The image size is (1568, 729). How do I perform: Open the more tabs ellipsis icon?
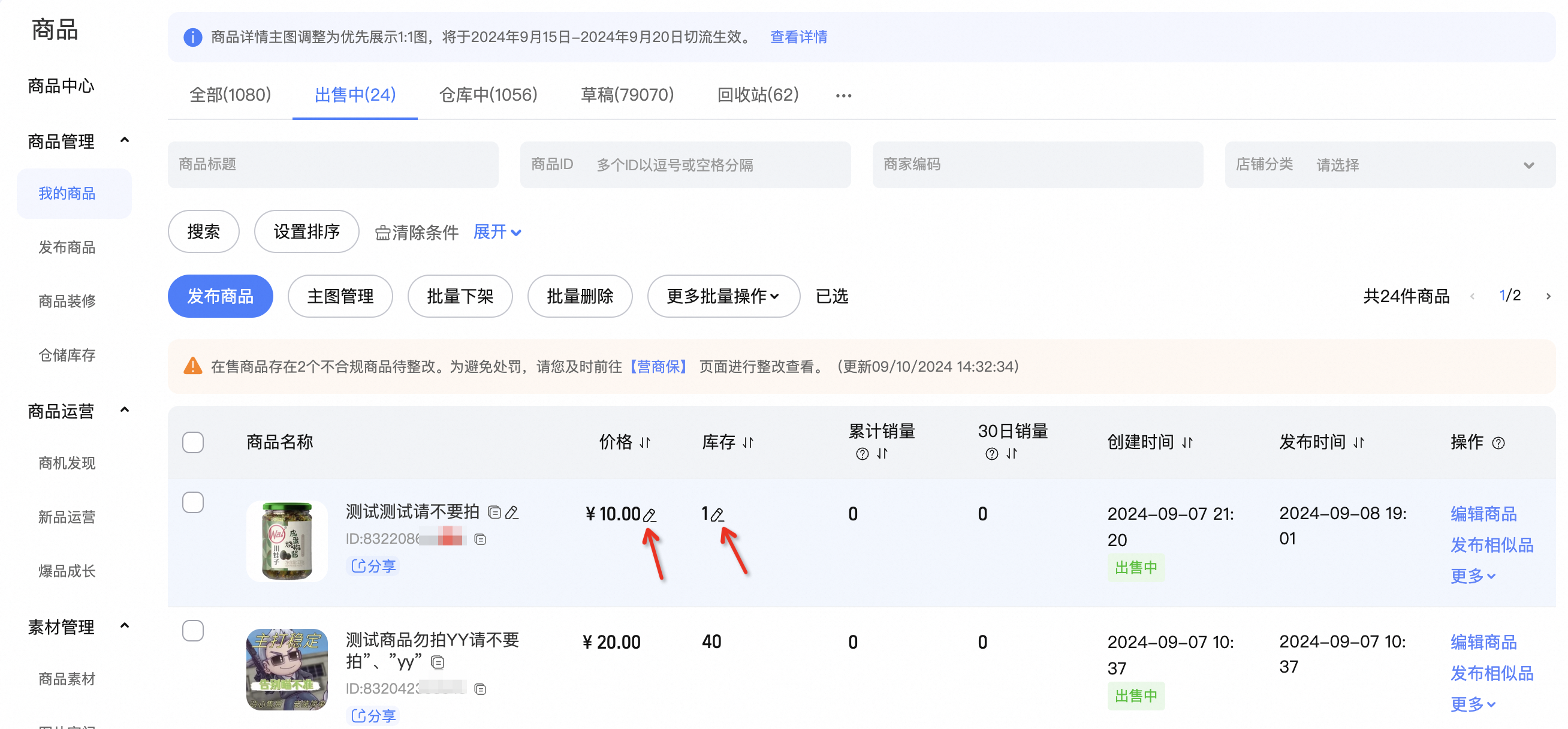[844, 95]
